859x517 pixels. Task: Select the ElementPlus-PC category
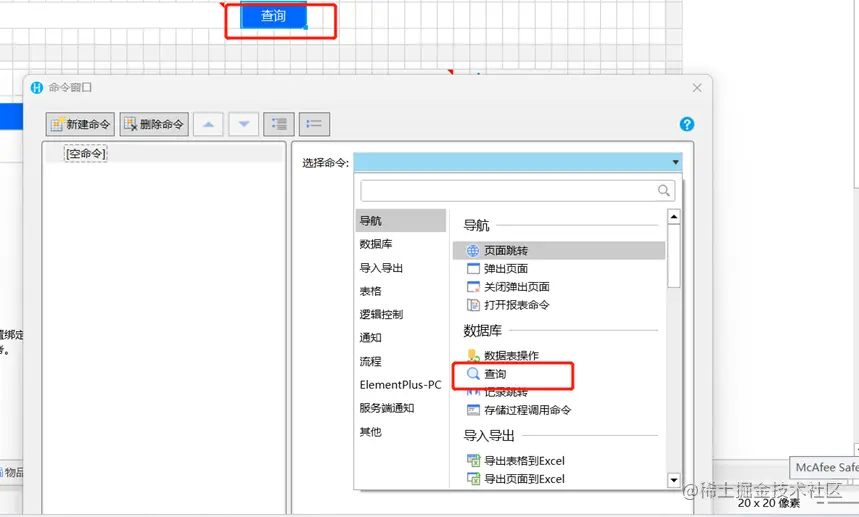click(x=400, y=385)
